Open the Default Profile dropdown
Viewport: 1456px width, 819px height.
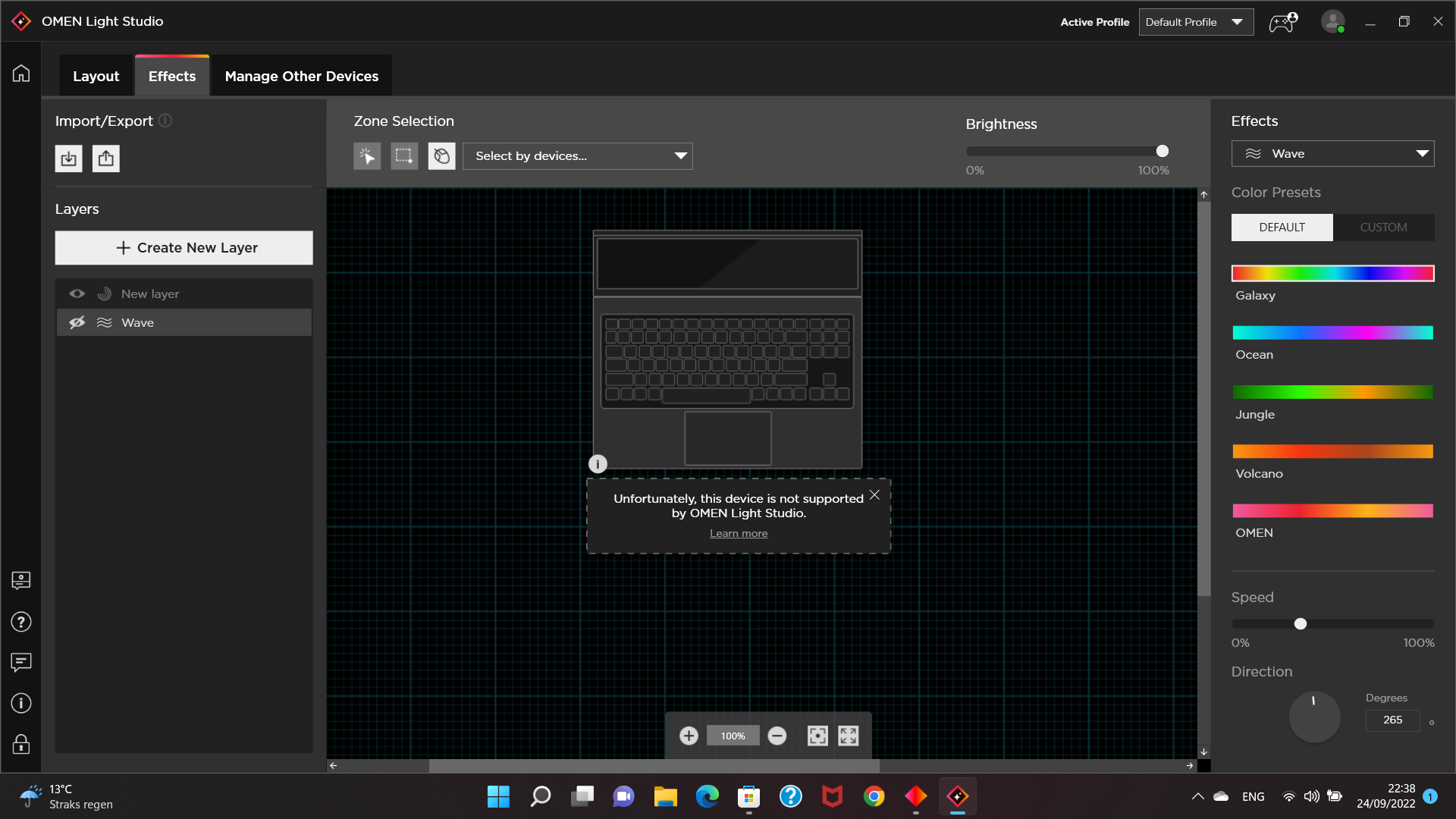[x=1196, y=22]
